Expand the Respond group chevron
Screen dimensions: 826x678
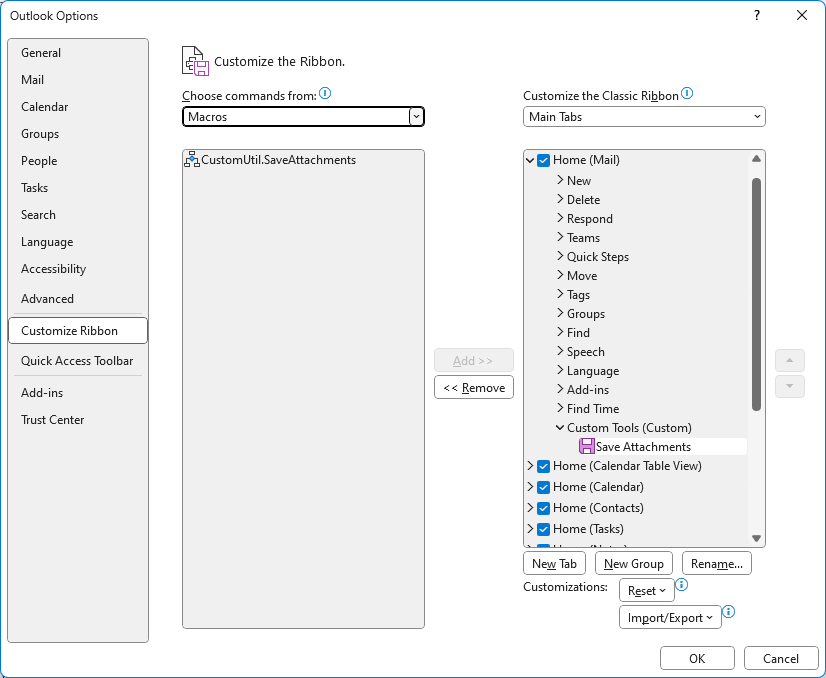coord(560,218)
